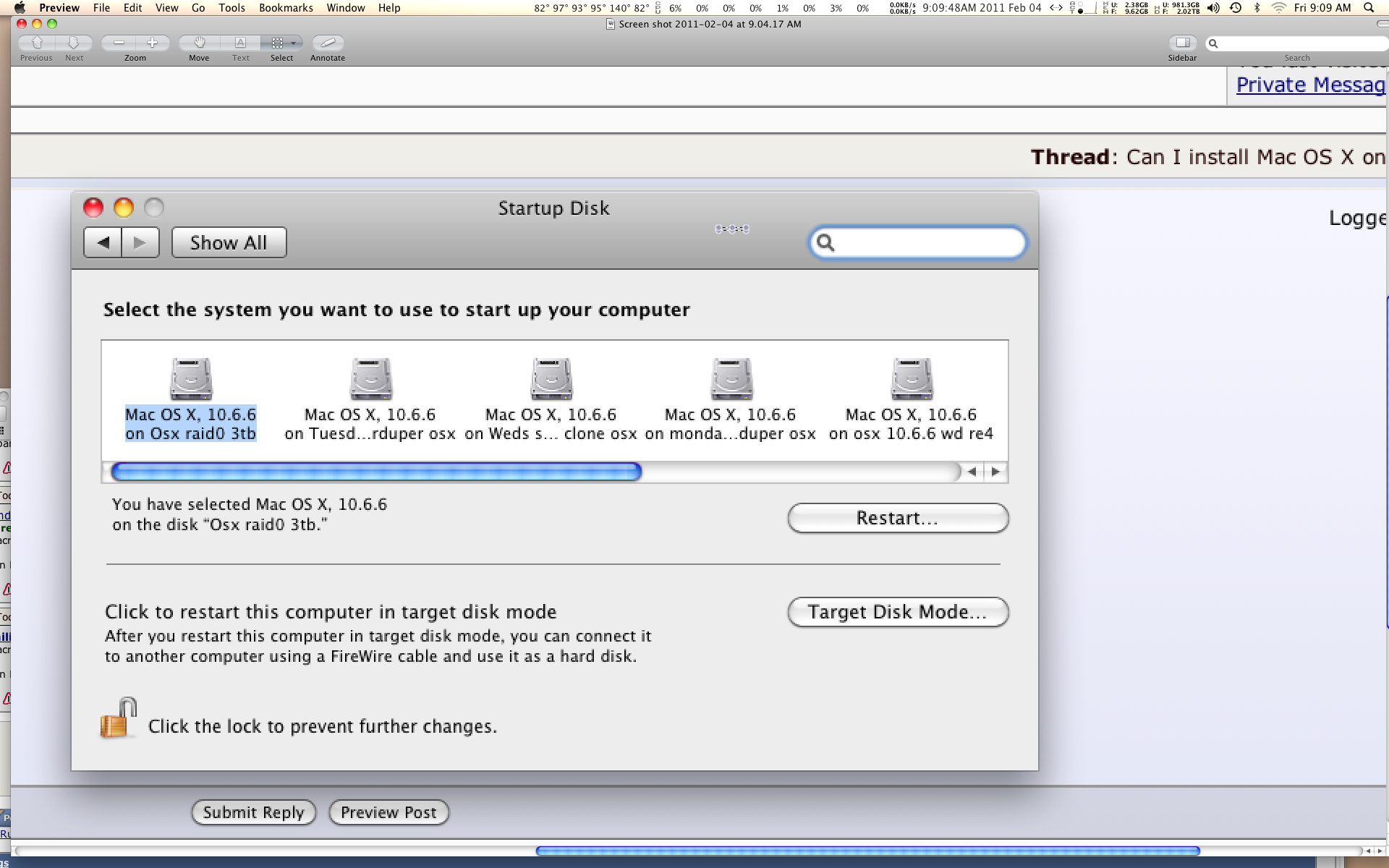Image resolution: width=1389 pixels, height=868 pixels.
Task: Select the Osx raid0 3tb disk icon
Action: pyautogui.click(x=191, y=379)
